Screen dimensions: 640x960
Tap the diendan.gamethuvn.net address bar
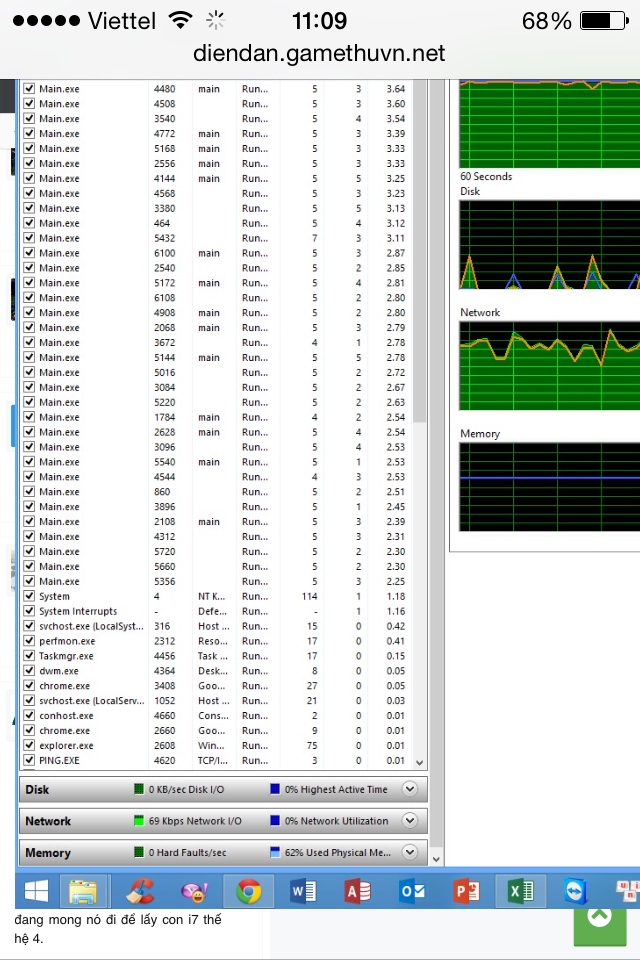coord(320,54)
